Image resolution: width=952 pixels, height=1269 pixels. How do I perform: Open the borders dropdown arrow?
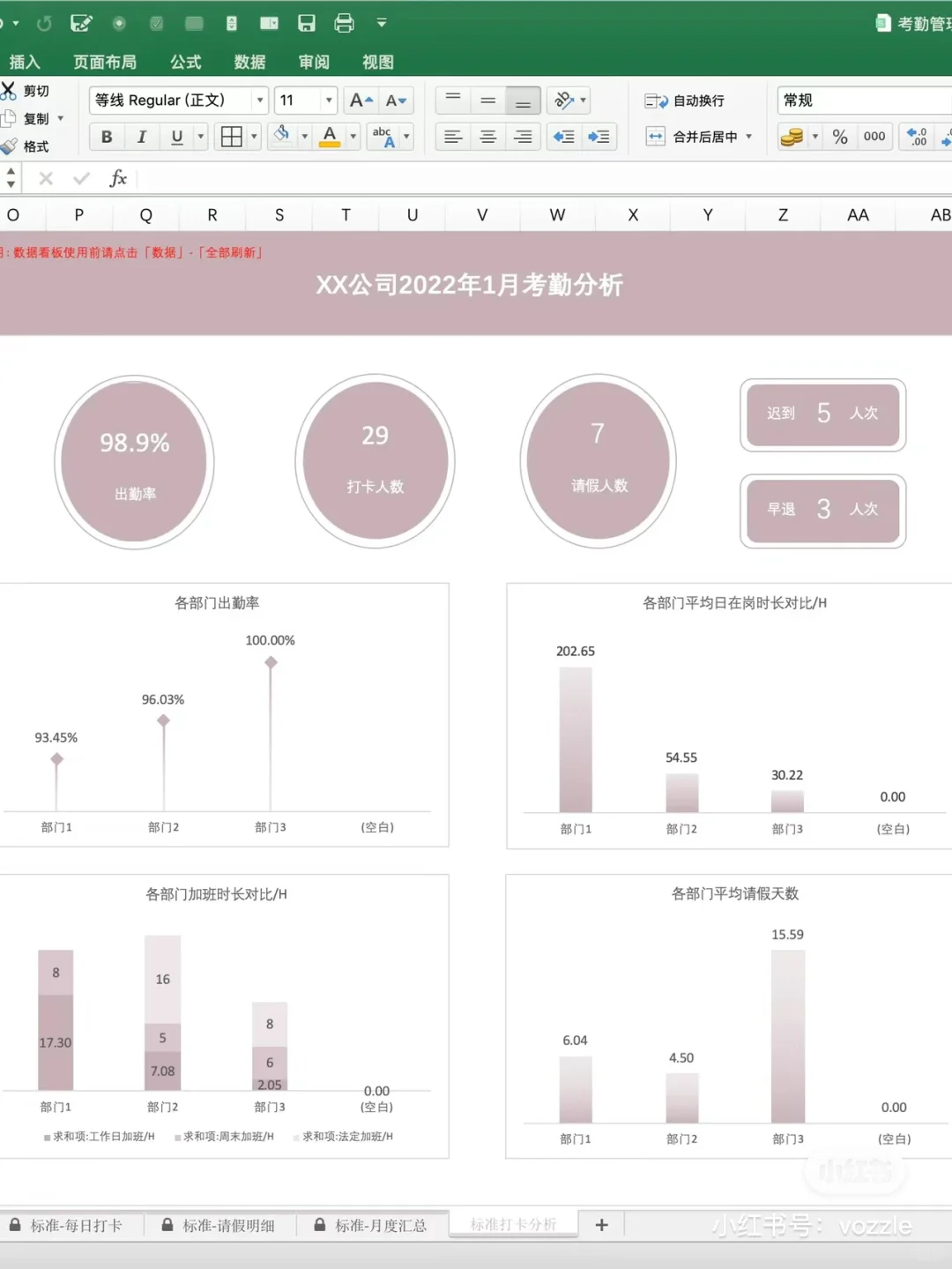pyautogui.click(x=253, y=137)
